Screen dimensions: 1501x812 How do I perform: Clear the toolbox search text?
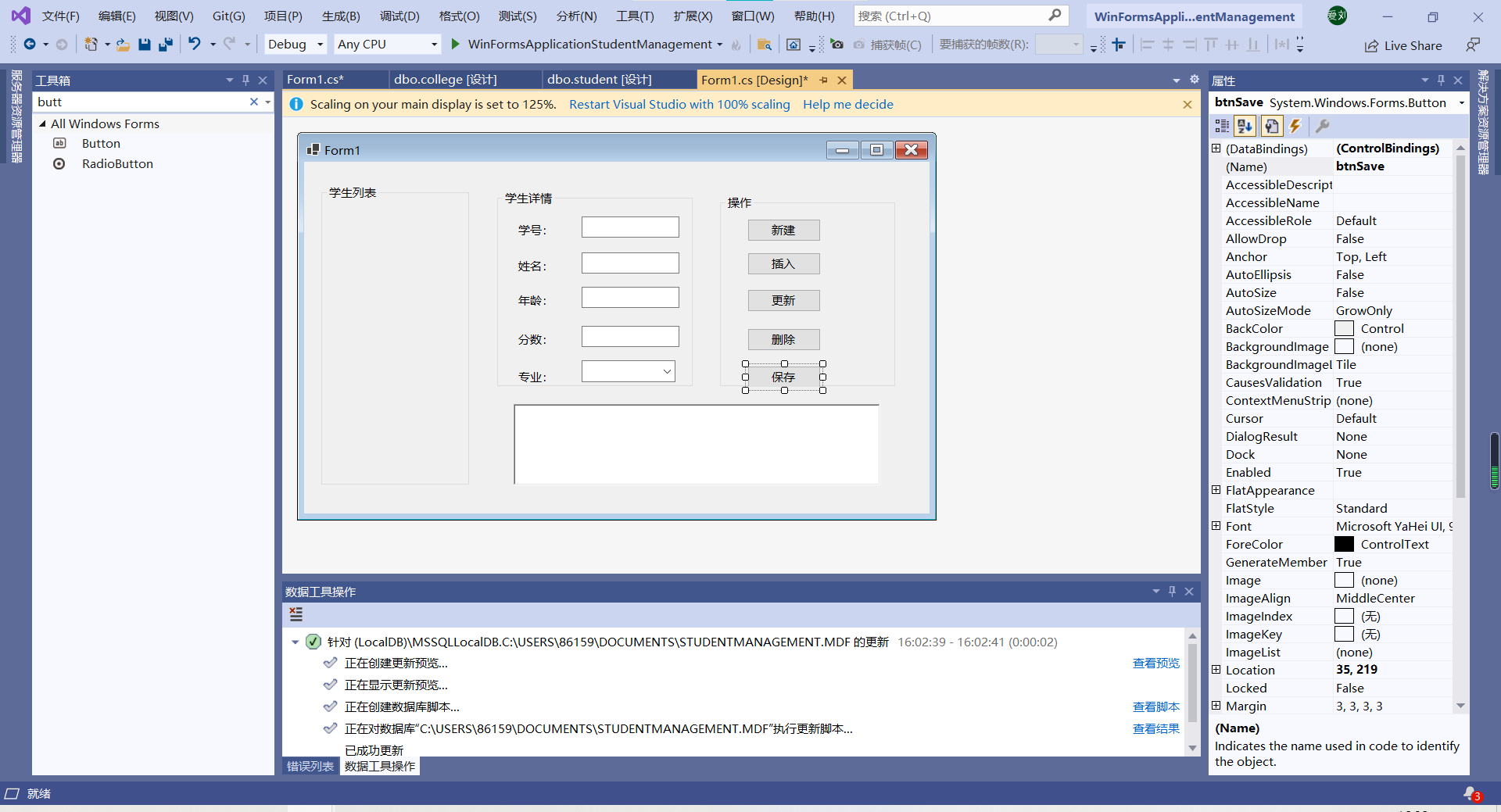click(253, 102)
